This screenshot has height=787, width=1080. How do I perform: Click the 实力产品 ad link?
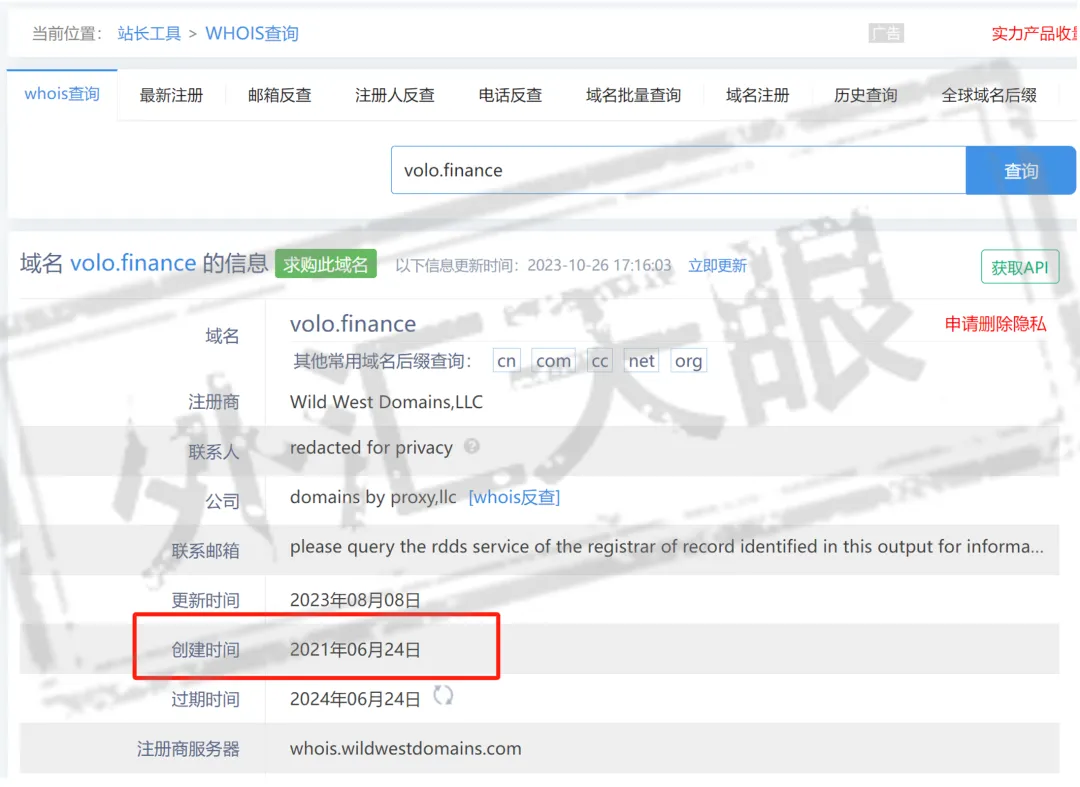pyautogui.click(x=1035, y=33)
